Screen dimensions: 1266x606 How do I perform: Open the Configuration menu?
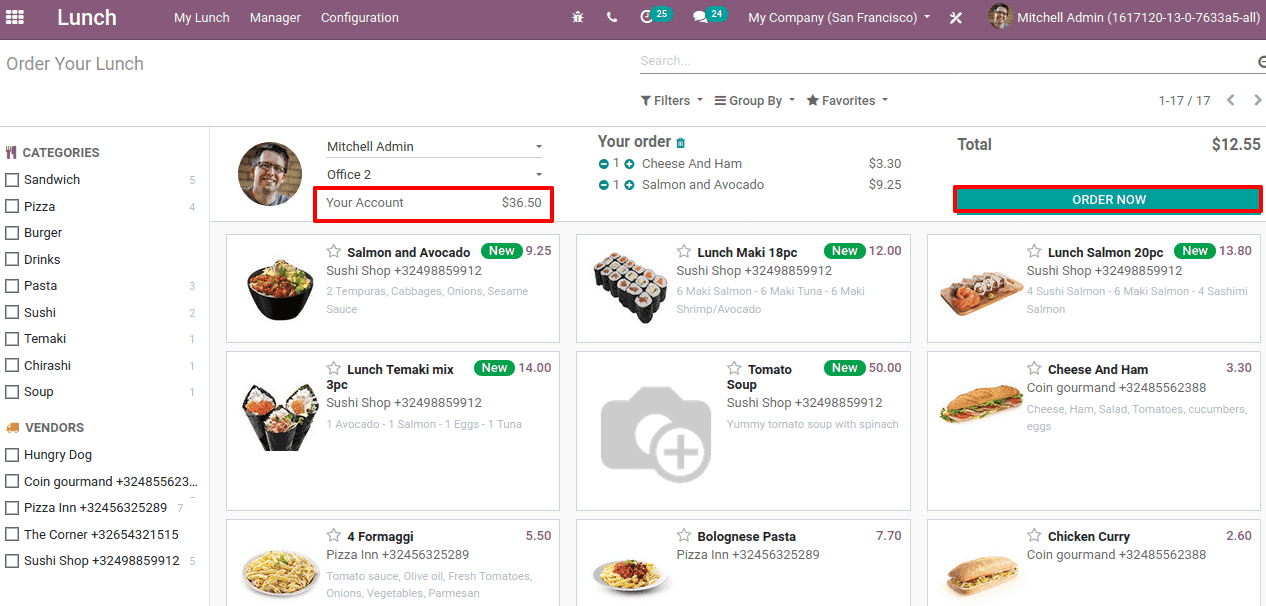pos(360,18)
